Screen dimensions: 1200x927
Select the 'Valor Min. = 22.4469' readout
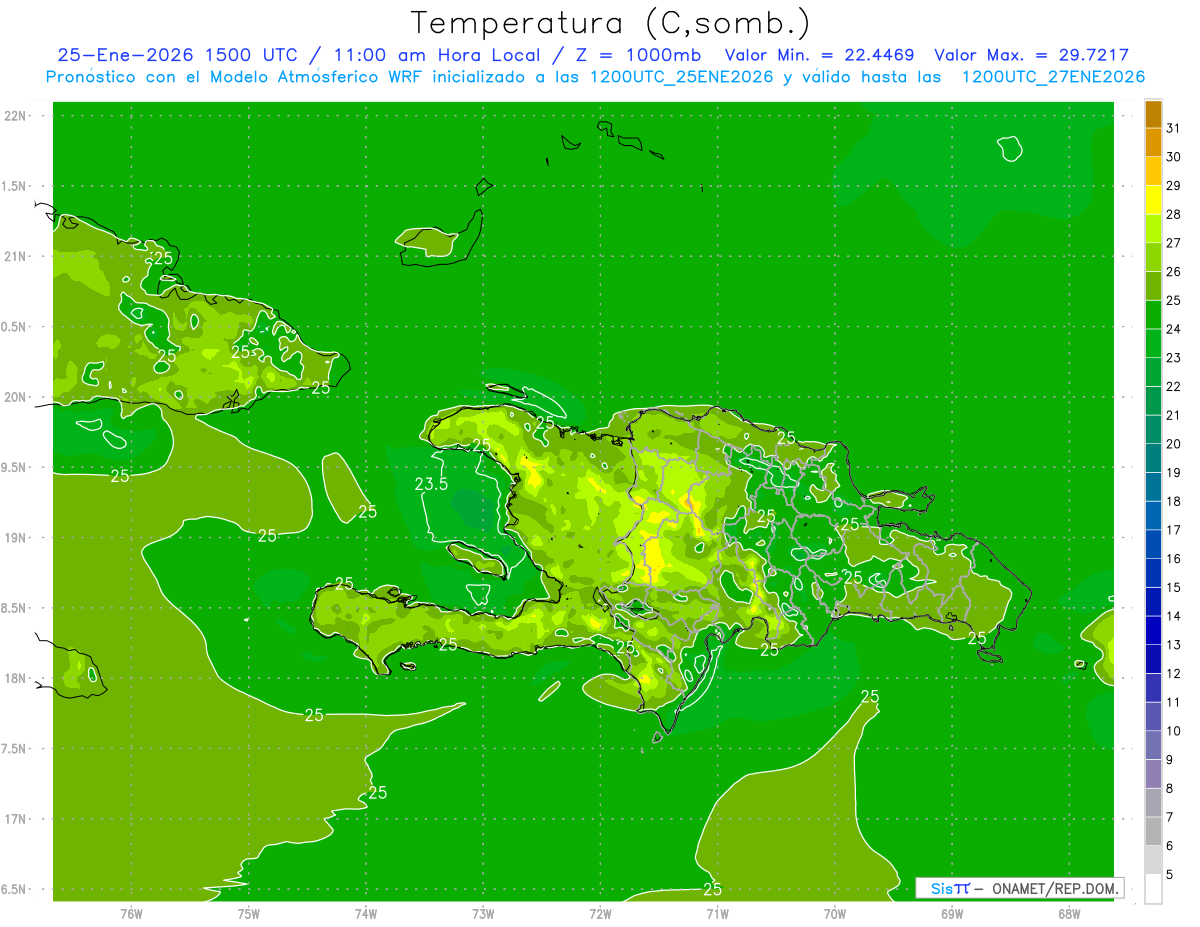click(819, 56)
